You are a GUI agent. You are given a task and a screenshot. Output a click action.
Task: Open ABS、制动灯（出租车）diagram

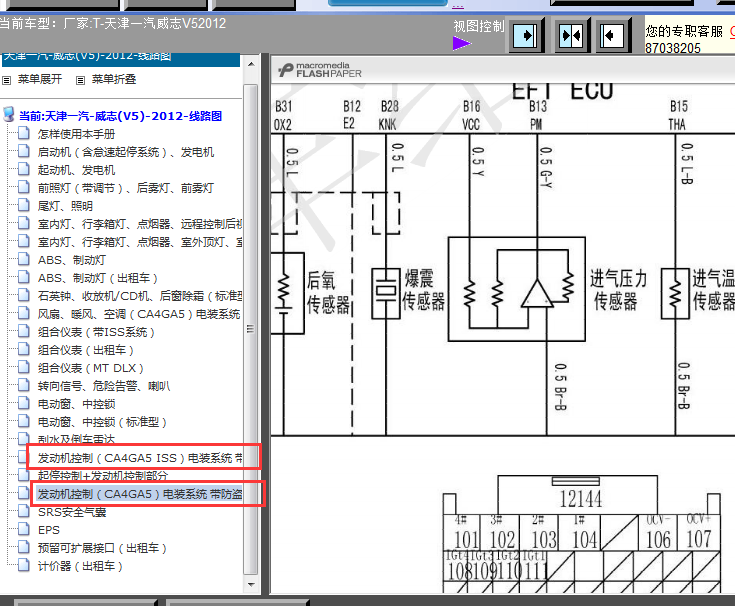(x=98, y=278)
